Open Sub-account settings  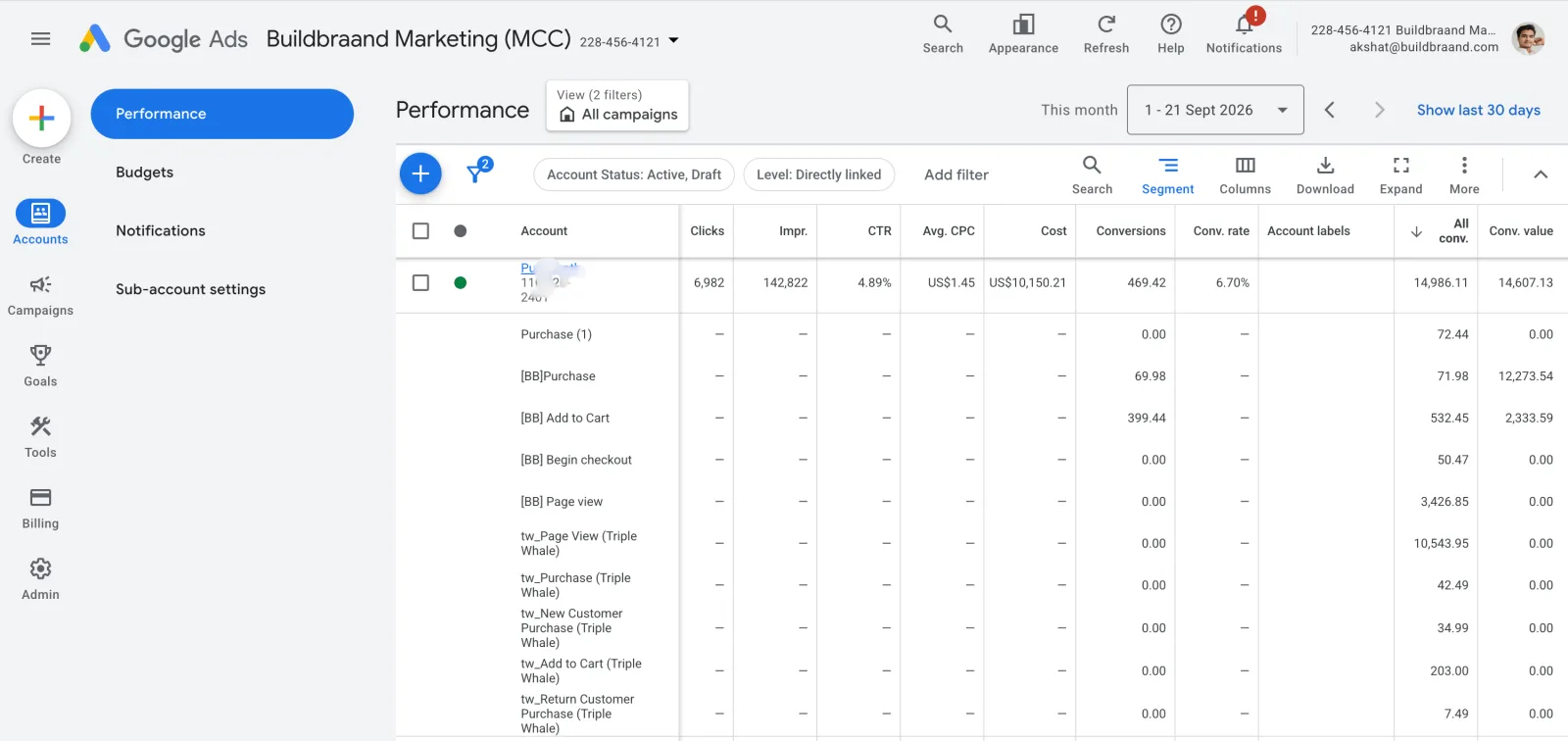[191, 290]
